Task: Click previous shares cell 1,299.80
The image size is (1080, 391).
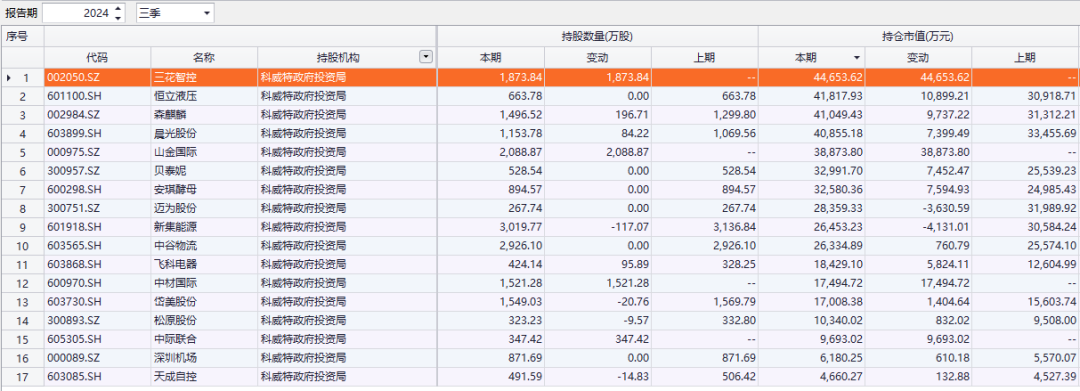Action: click(705, 115)
